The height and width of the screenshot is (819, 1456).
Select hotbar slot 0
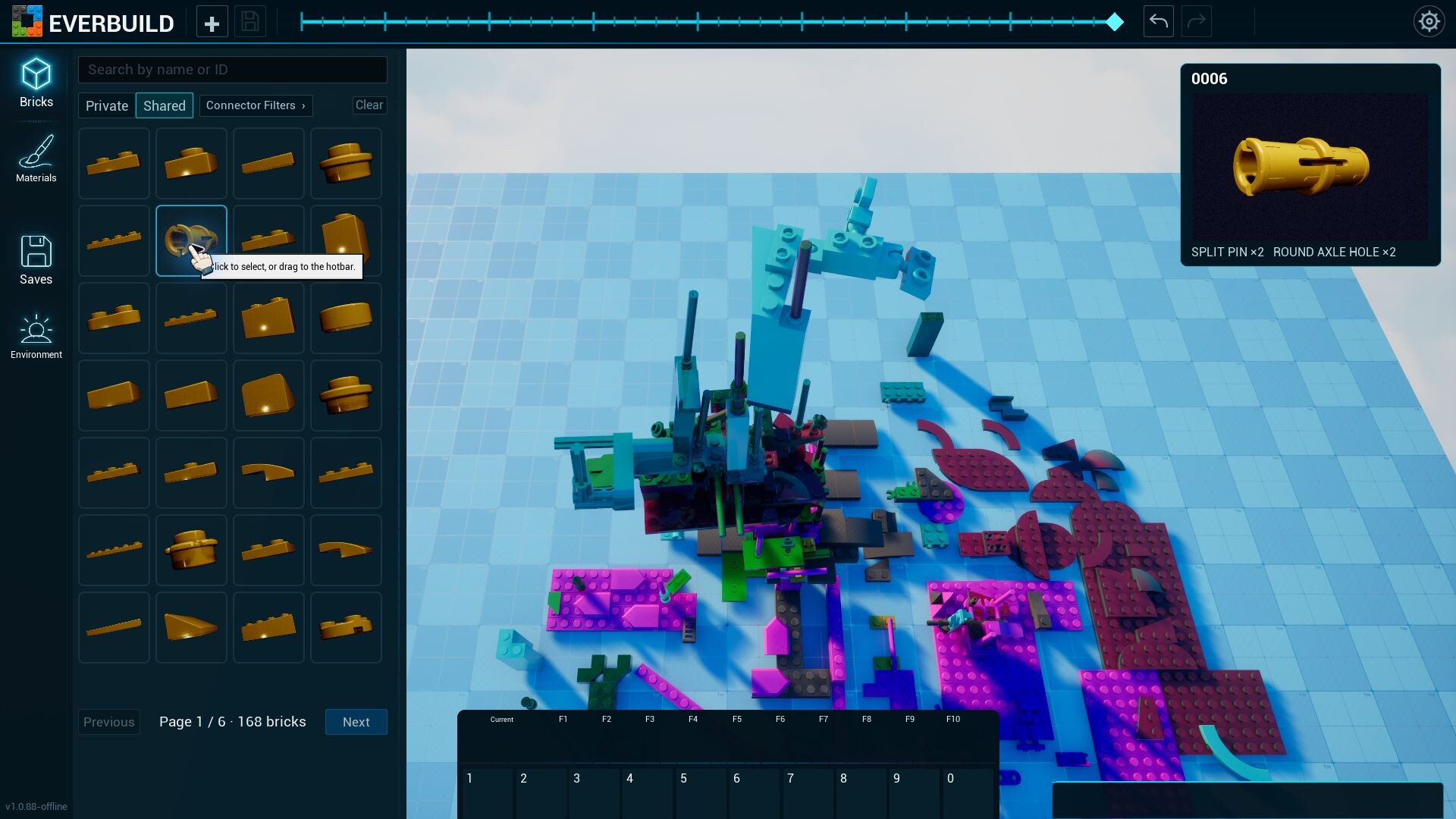point(968,792)
